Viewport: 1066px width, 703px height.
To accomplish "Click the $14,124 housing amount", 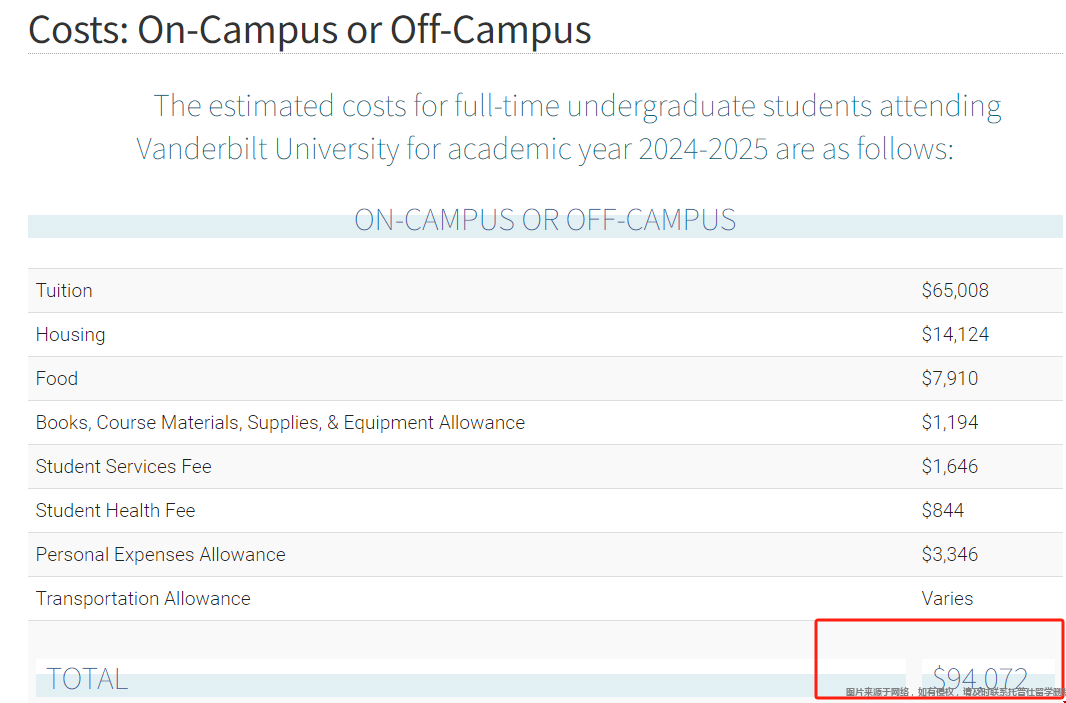I will pos(955,335).
